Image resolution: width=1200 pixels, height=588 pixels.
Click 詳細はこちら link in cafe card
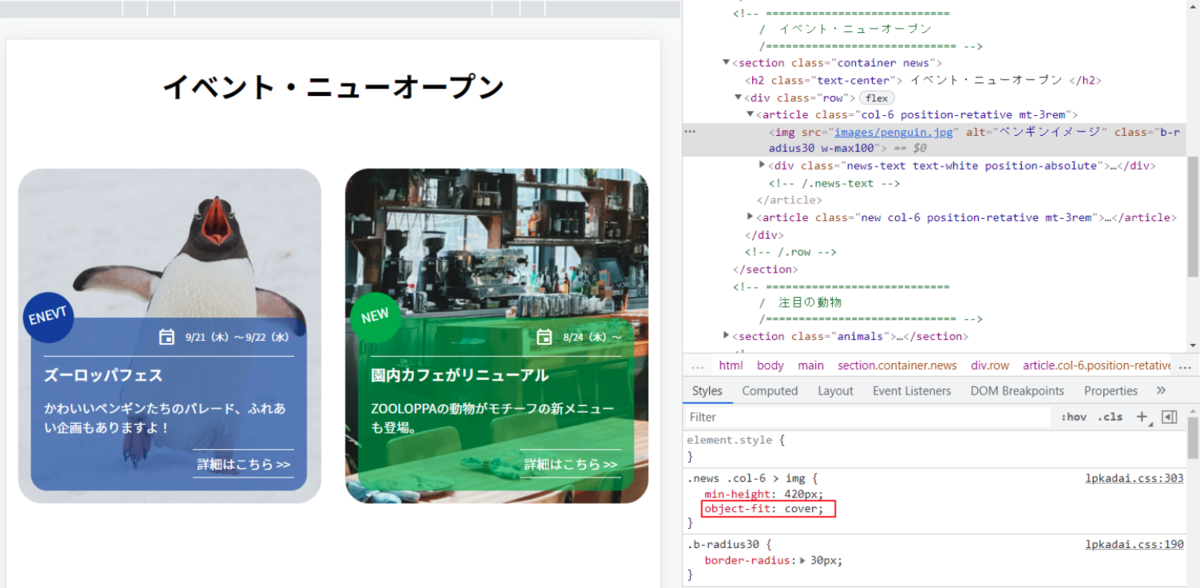click(571, 464)
